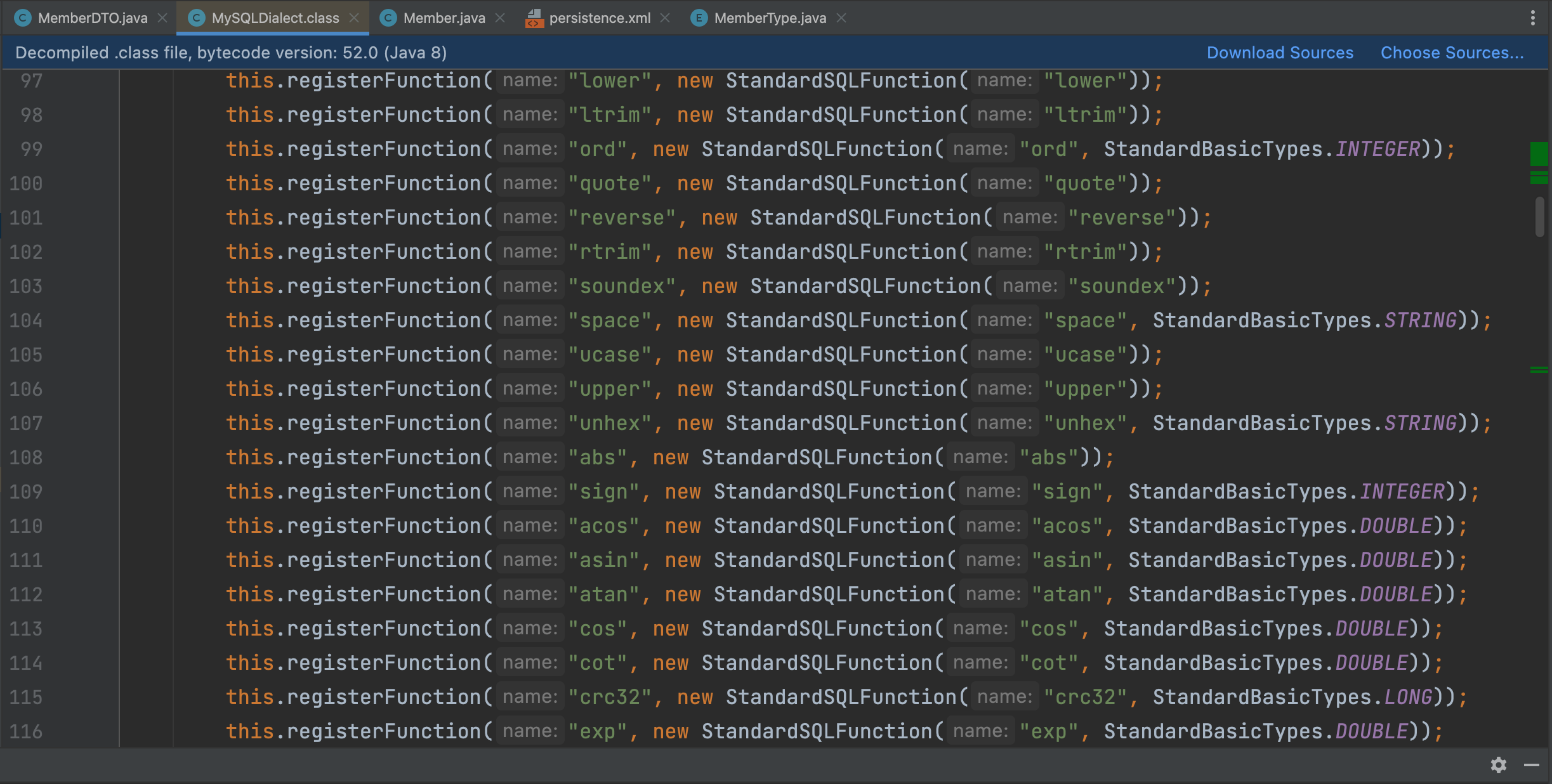Close the persistence.xml tab
Screen dimensions: 1552x784
click(x=665, y=18)
